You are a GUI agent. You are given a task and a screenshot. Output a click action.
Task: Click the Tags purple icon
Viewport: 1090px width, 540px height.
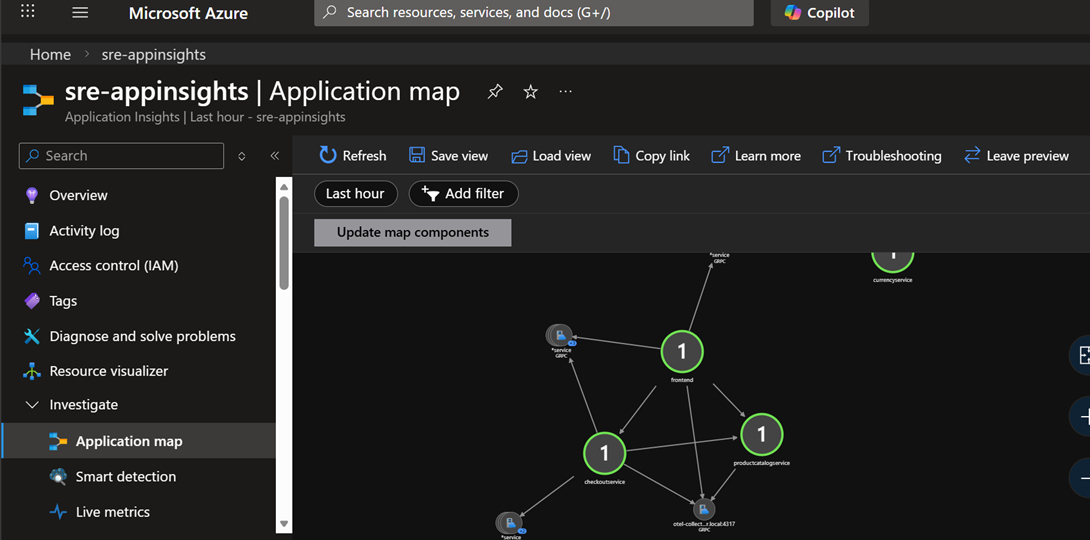pos(31,301)
